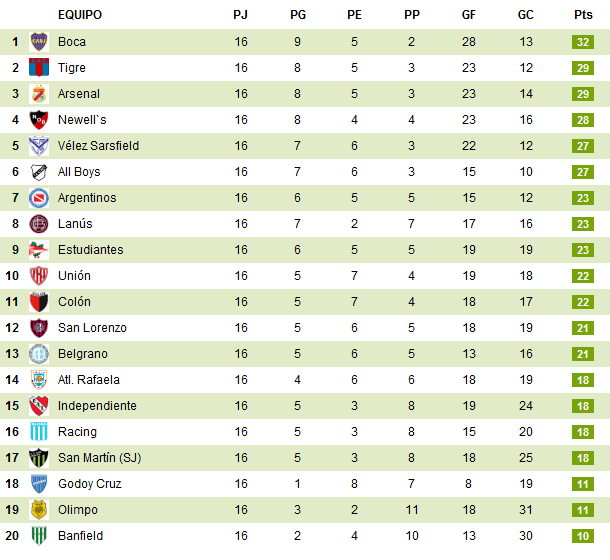Click the PJ column header
This screenshot has height=560, width=610.
(241, 15)
